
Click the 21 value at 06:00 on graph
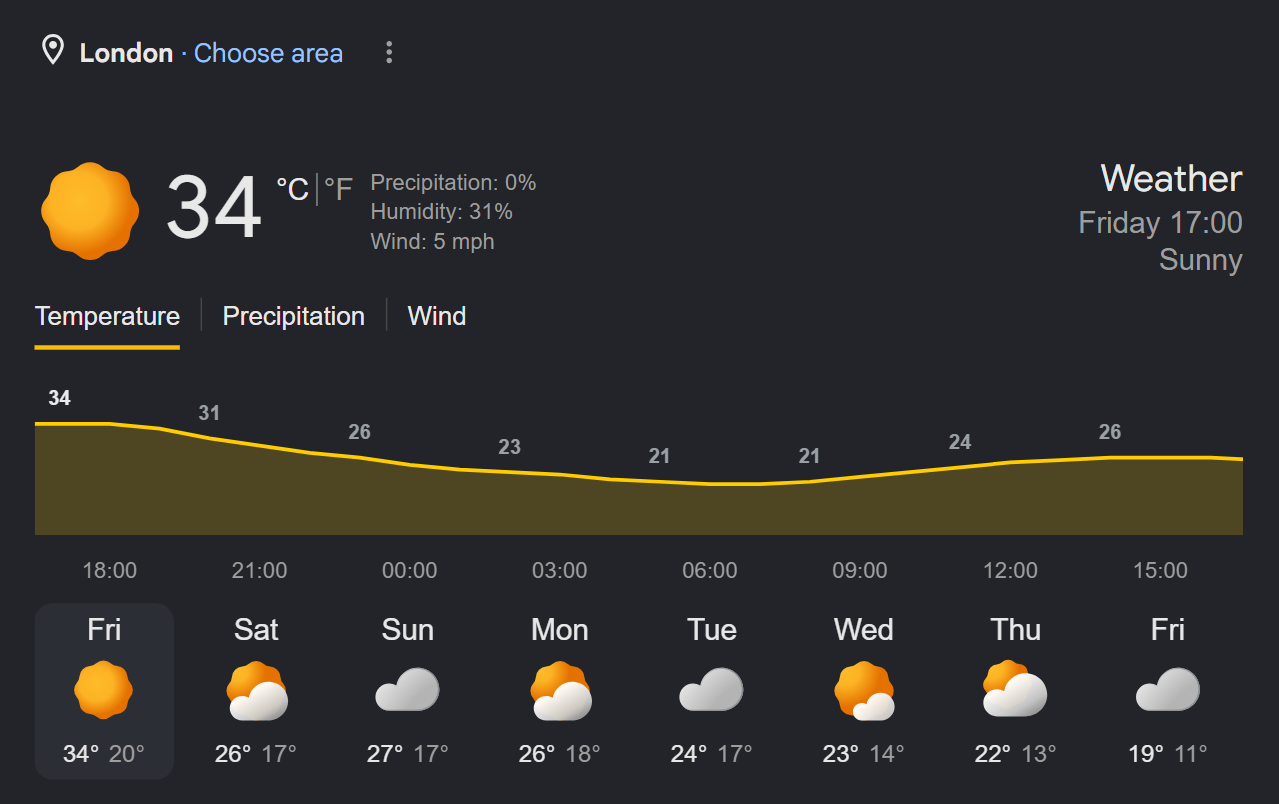coord(659,456)
